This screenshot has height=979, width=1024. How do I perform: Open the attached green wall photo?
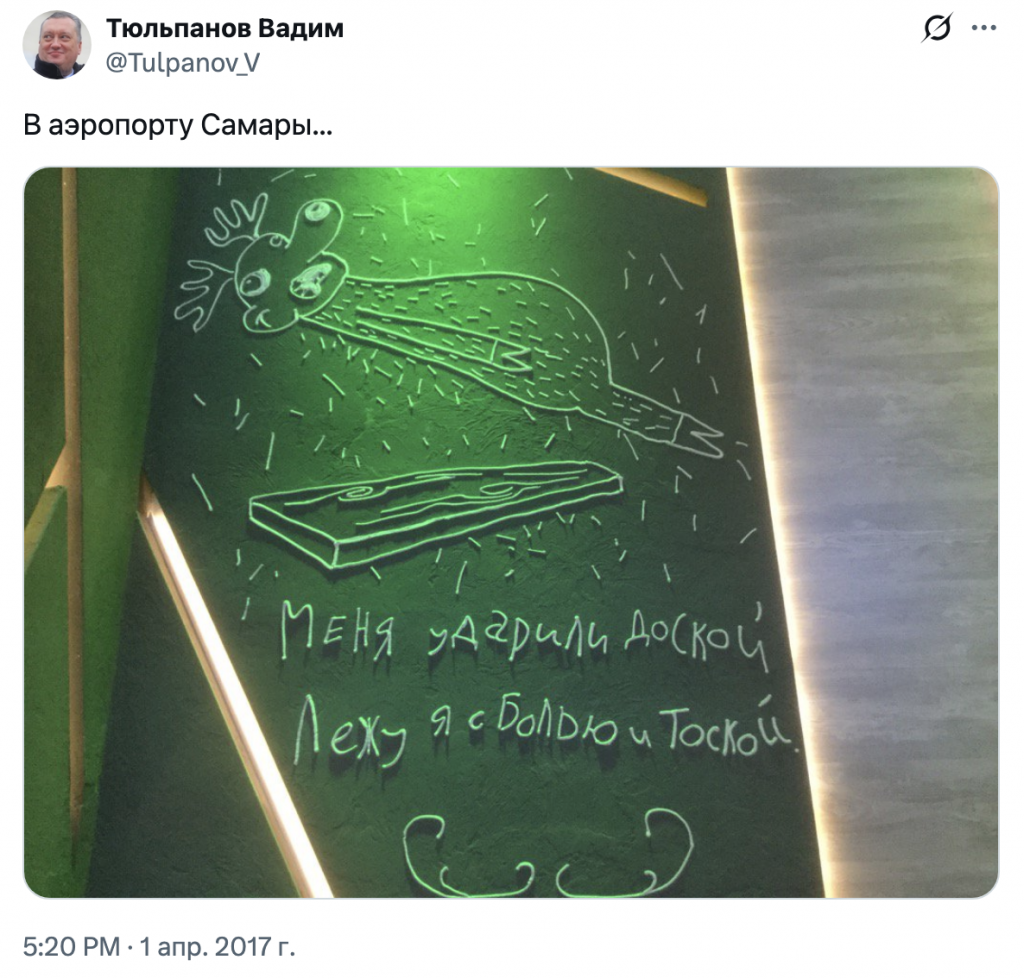[x=511, y=532]
